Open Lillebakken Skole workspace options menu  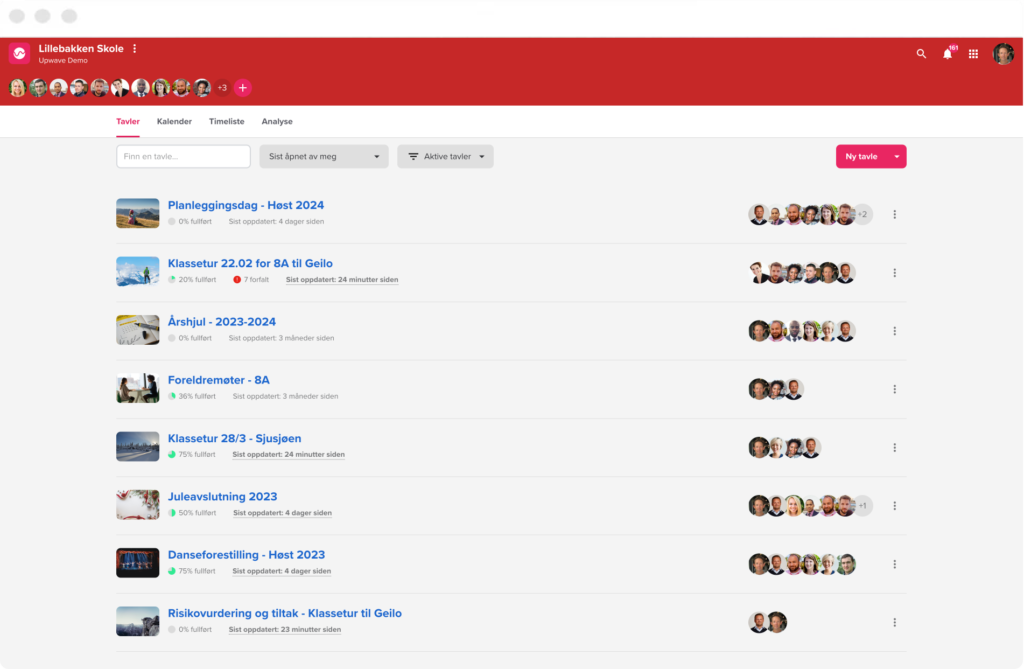pyautogui.click(x=135, y=48)
